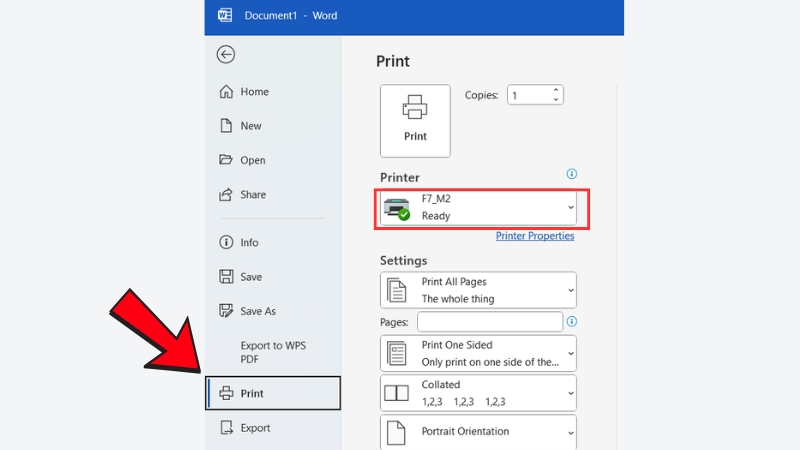Image resolution: width=800 pixels, height=450 pixels.
Task: Click the one-sided page icon
Action: tap(396, 354)
